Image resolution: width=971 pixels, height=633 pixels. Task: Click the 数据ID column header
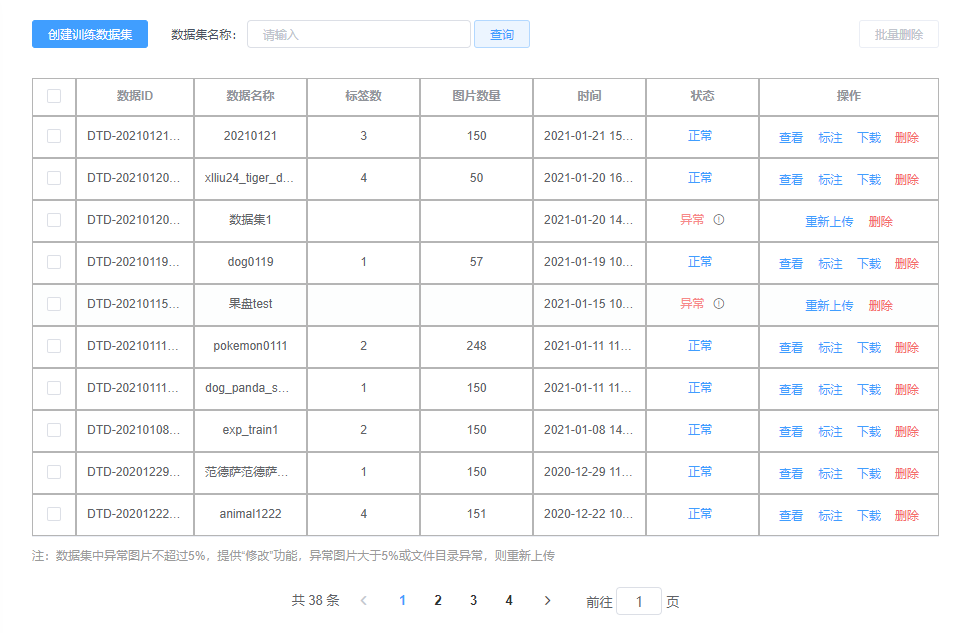[135, 96]
